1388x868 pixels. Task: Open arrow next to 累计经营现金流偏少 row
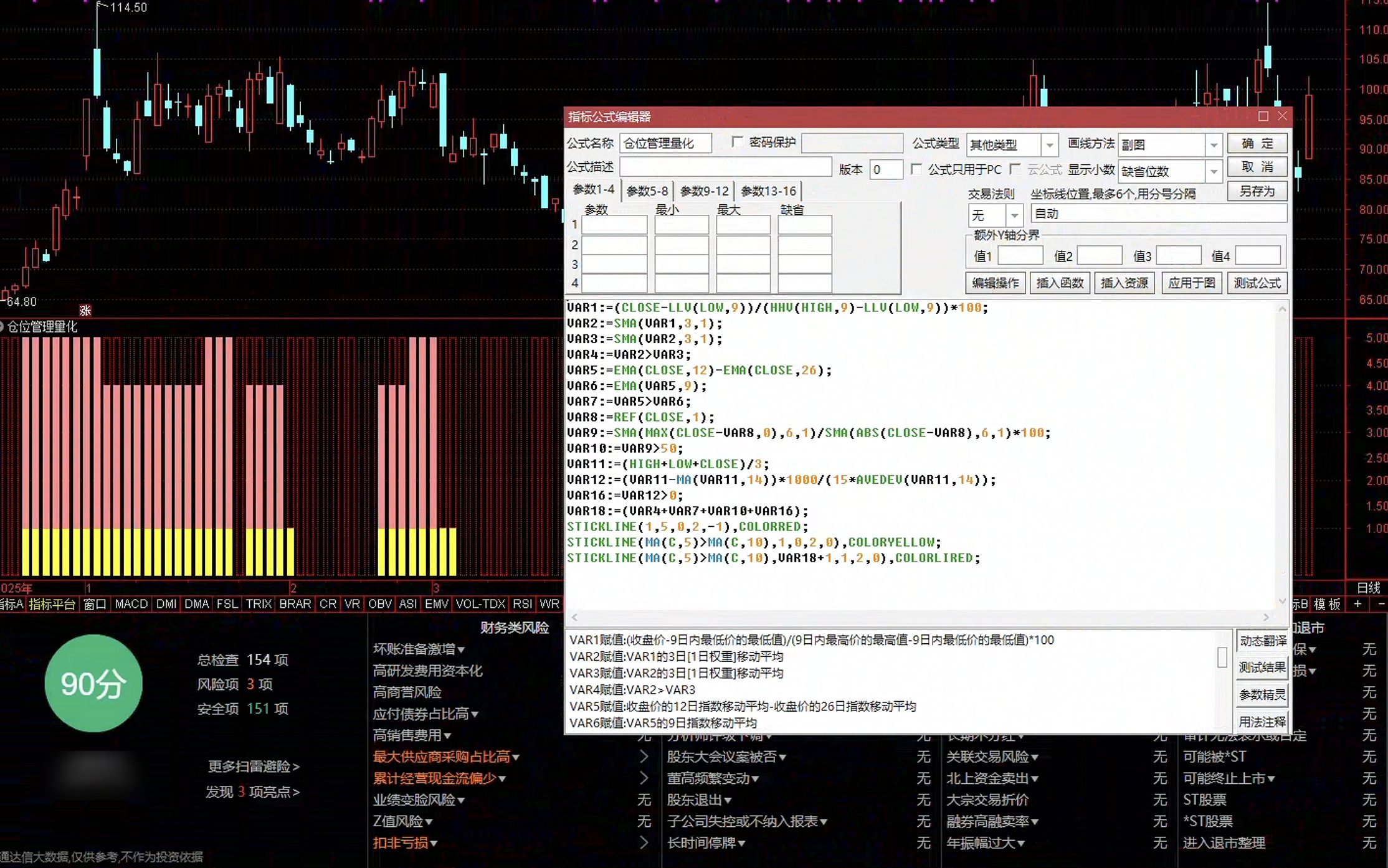(x=644, y=778)
